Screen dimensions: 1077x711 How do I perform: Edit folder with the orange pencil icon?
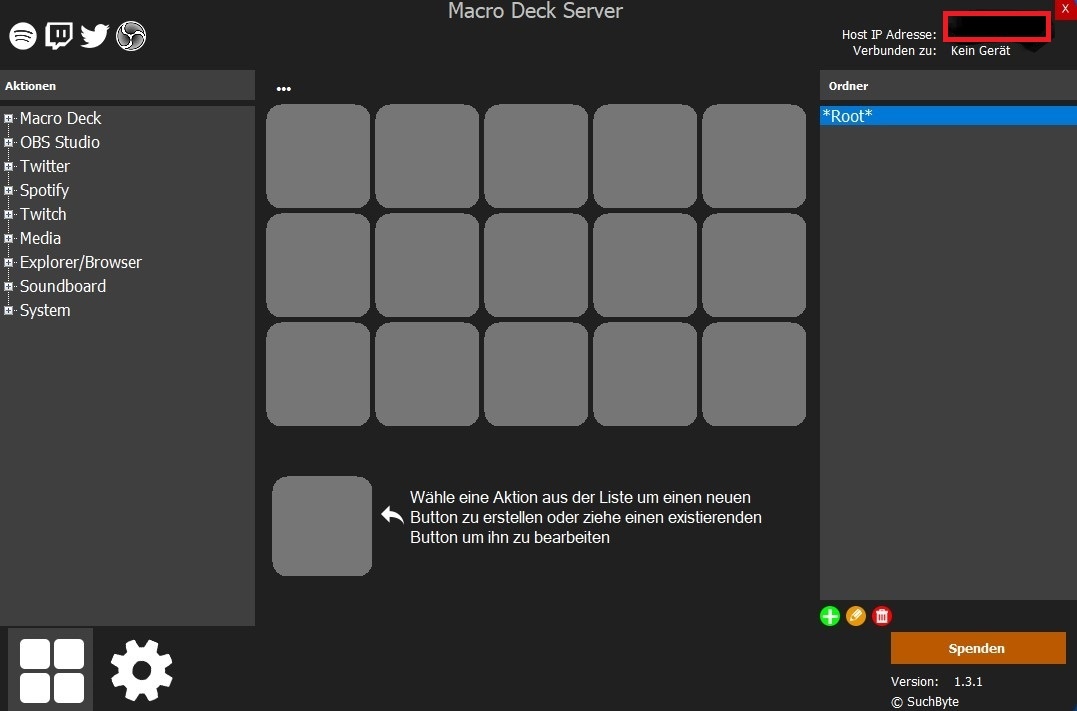(856, 616)
